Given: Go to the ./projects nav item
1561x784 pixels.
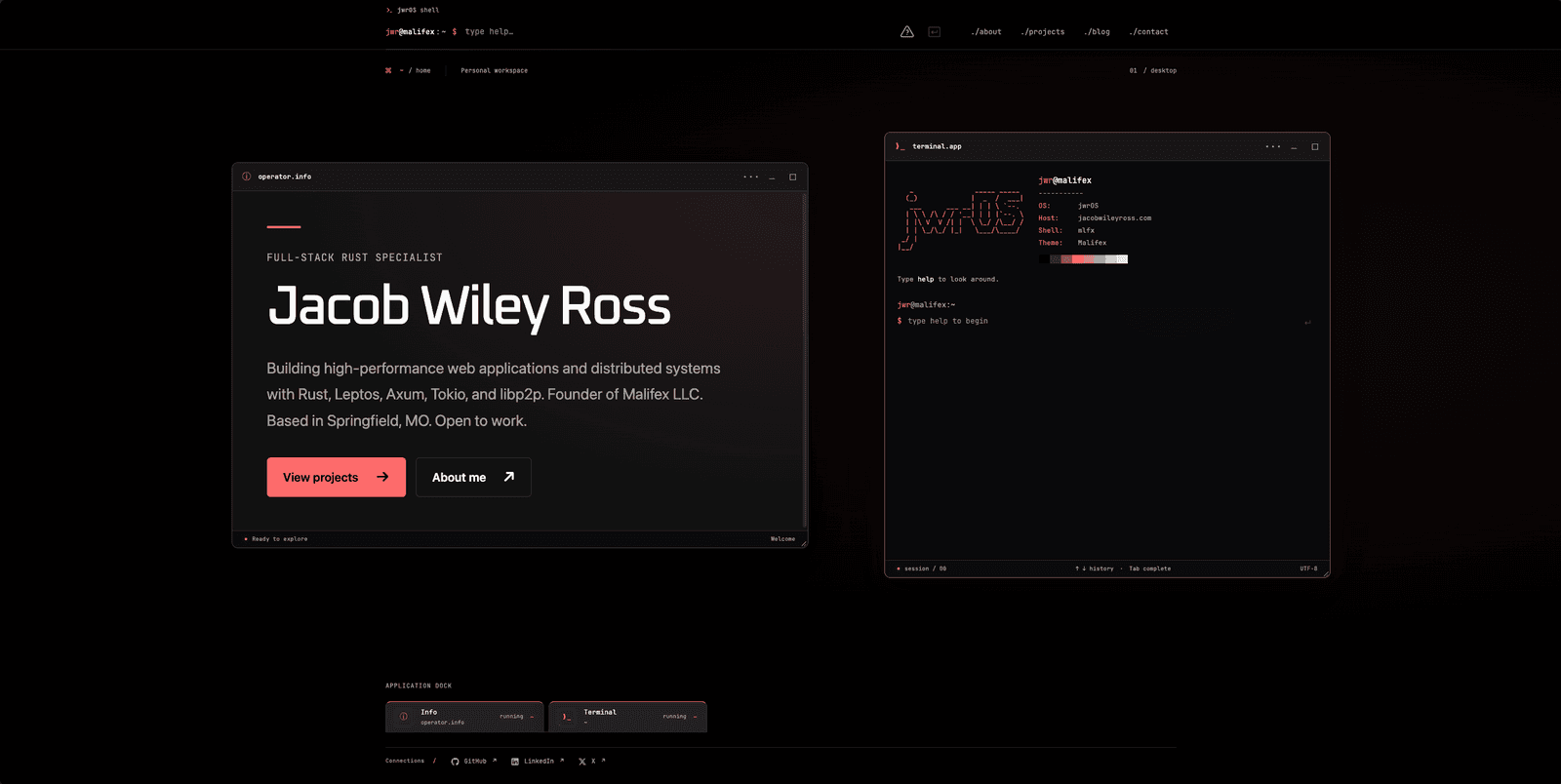Looking at the screenshot, I should (1043, 32).
